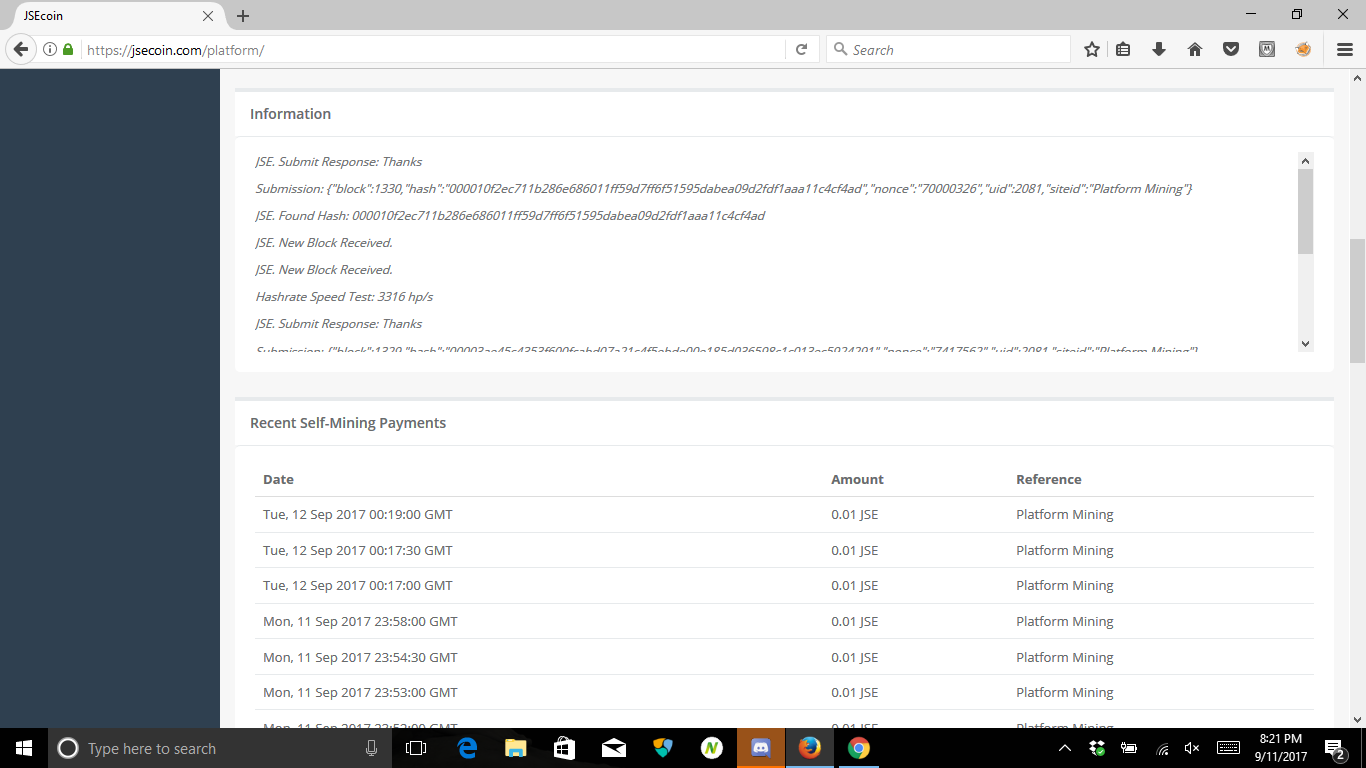1366x768 pixels.
Task: Open a new browser tab
Action: tap(243, 16)
